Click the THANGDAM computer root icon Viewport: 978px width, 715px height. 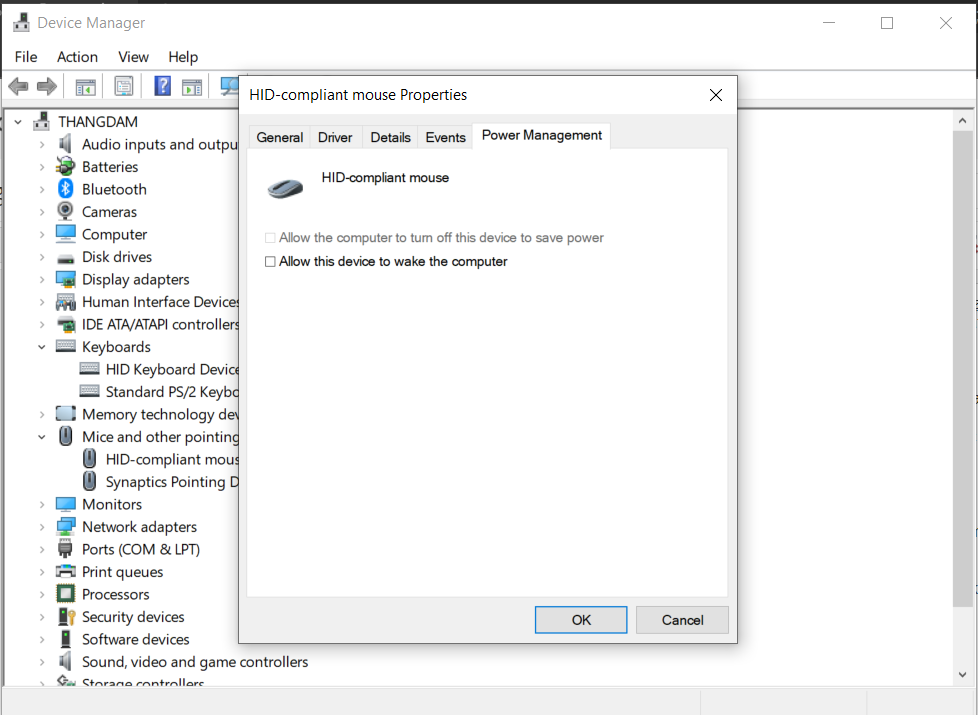tap(41, 121)
